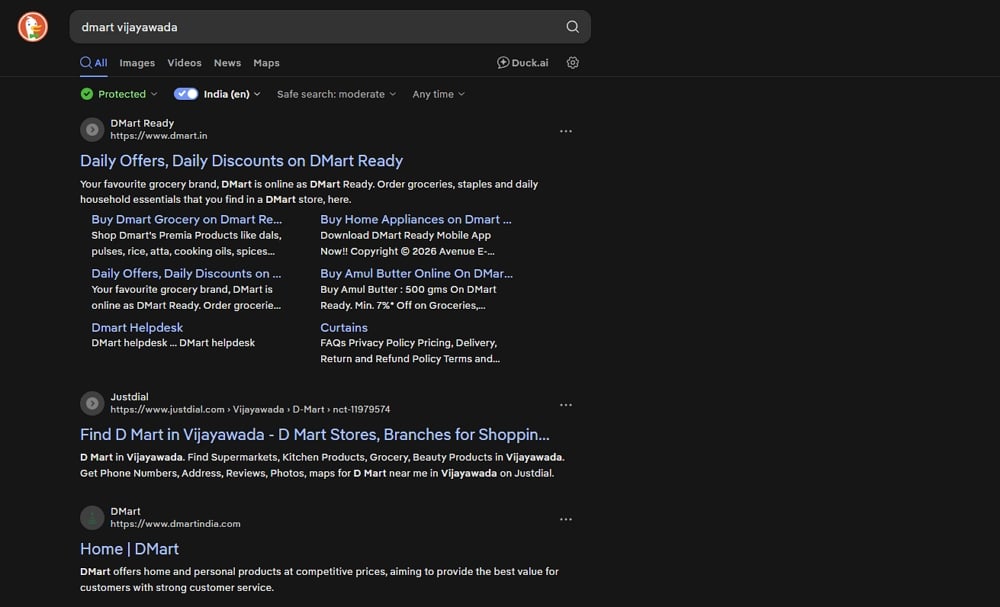
Task: Toggle the India (en) region switch
Action: click(x=186, y=94)
